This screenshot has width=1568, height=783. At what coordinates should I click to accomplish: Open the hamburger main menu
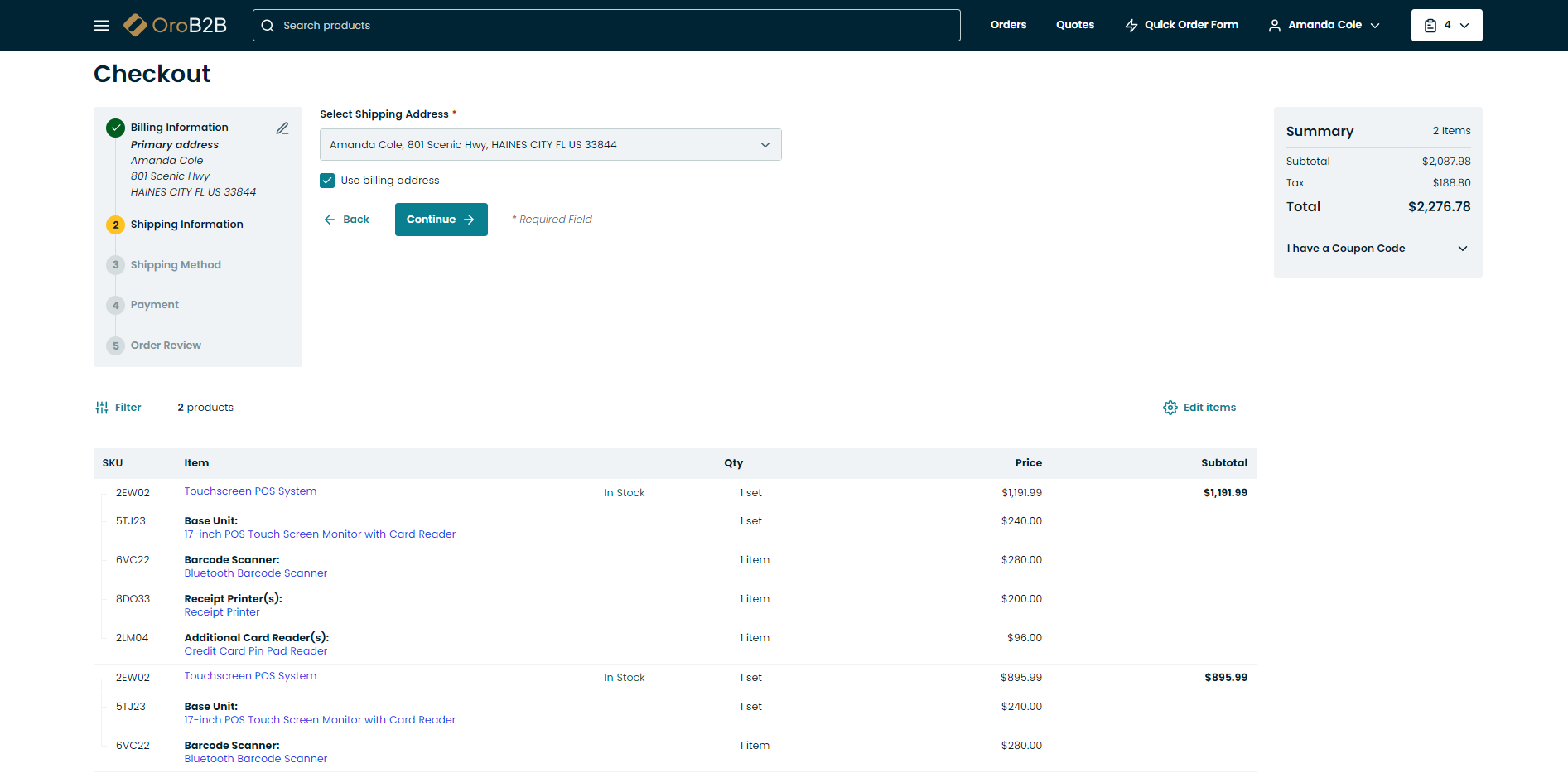click(x=102, y=26)
